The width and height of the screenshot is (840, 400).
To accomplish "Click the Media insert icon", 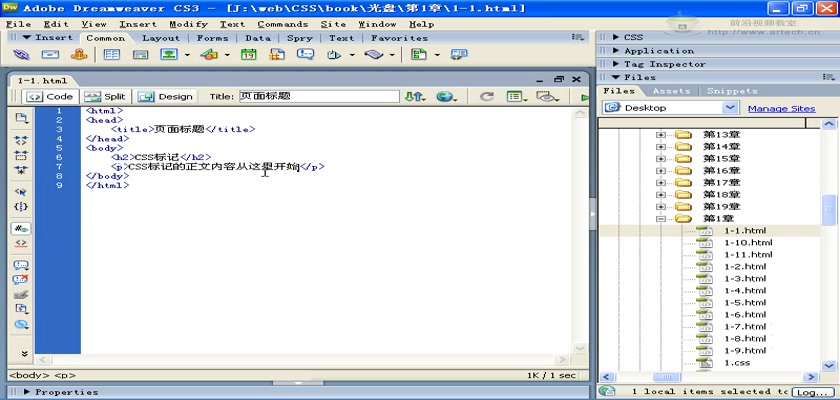I will pyautogui.click(x=209, y=54).
